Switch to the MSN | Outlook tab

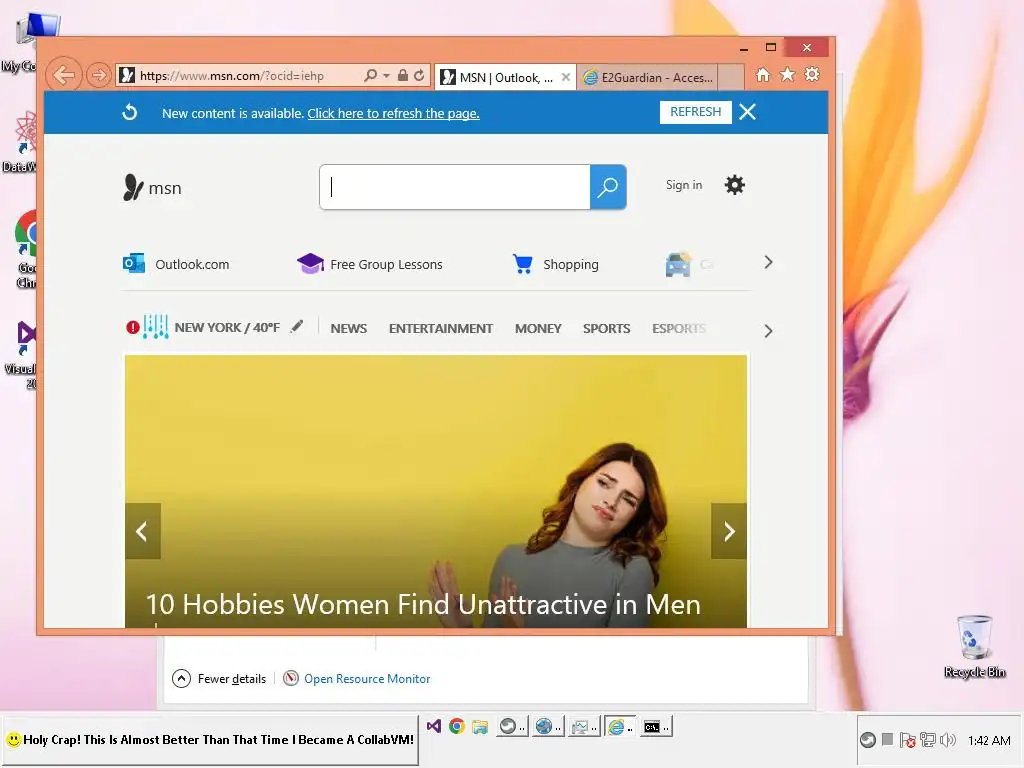tap(498, 78)
